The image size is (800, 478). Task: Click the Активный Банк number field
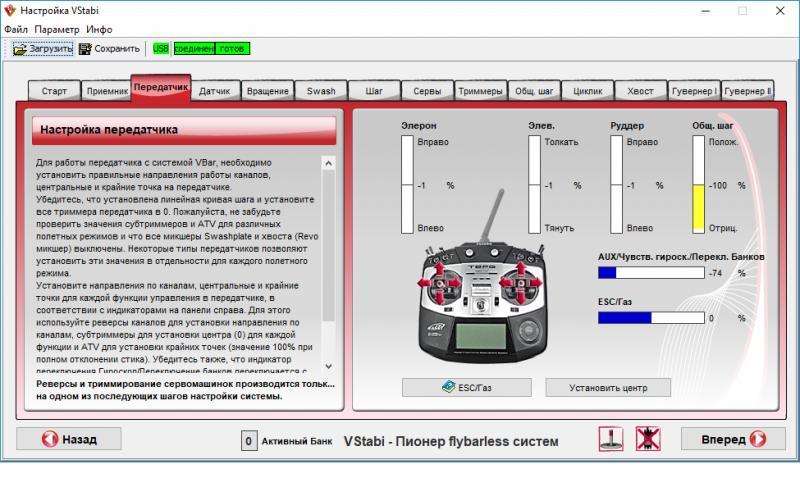click(248, 441)
